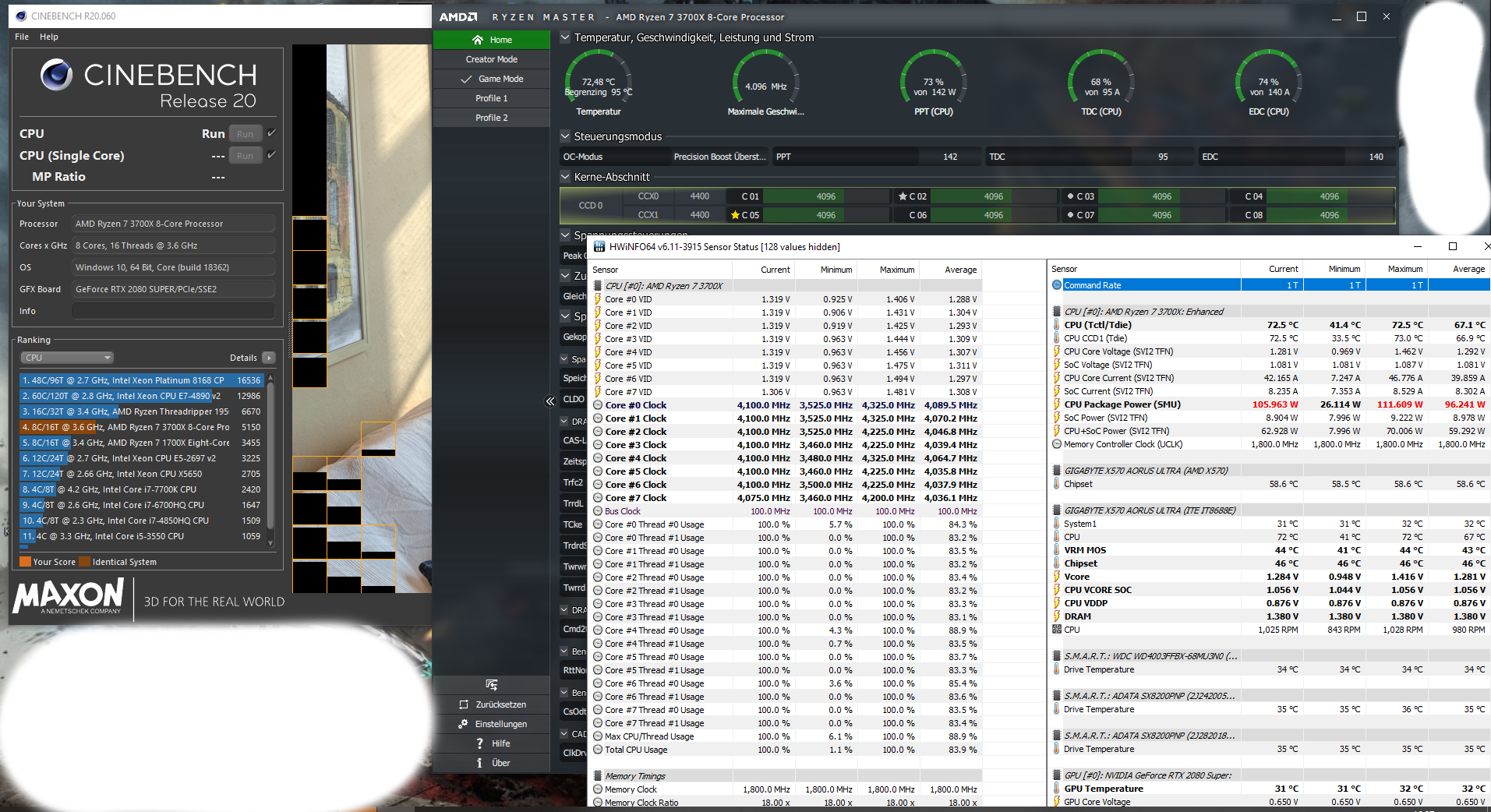Switch to Profile 2 in Ryzen Master
The width and height of the screenshot is (1491, 812).
pos(492,118)
